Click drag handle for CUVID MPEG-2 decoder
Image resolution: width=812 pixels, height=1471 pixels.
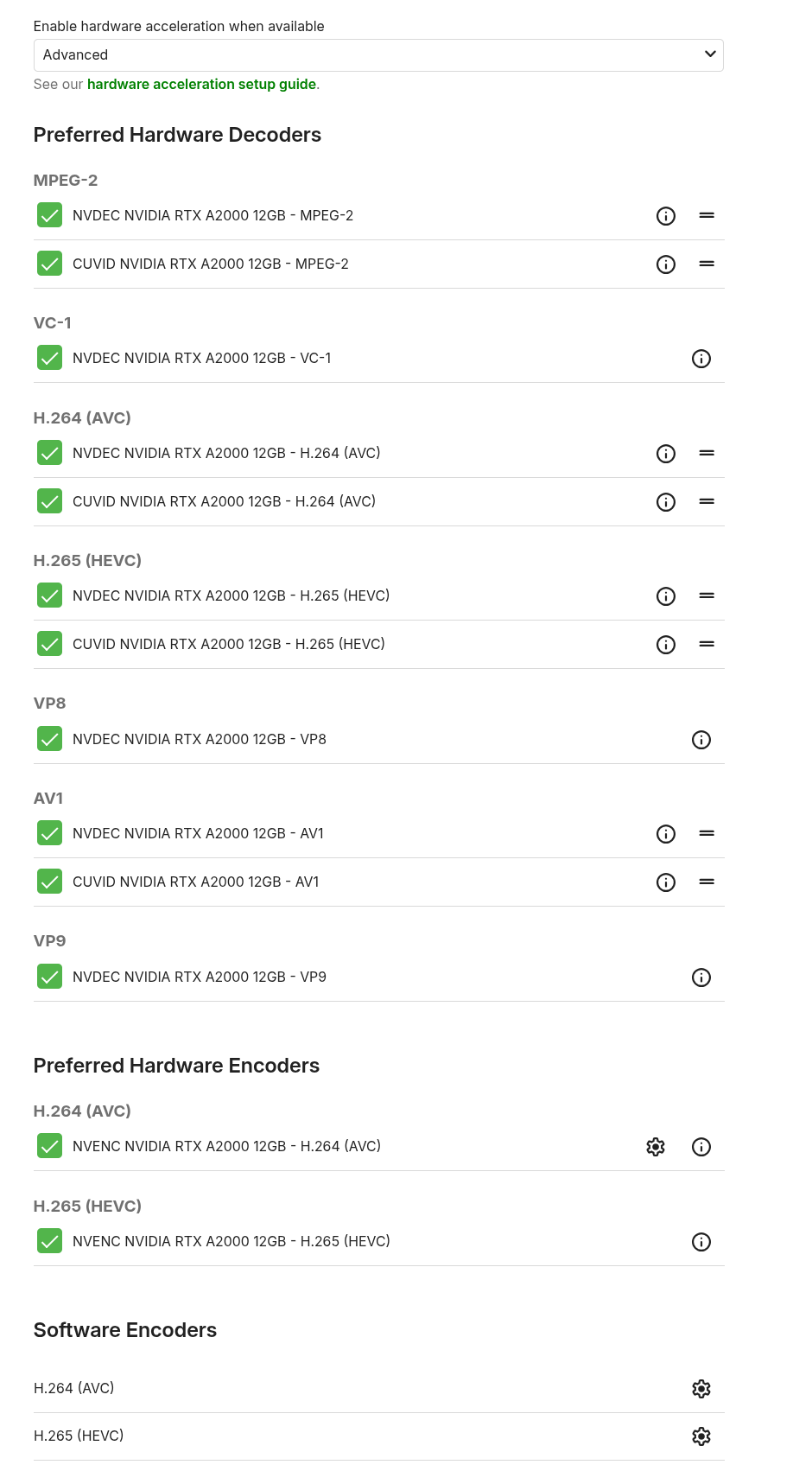pyautogui.click(x=707, y=264)
